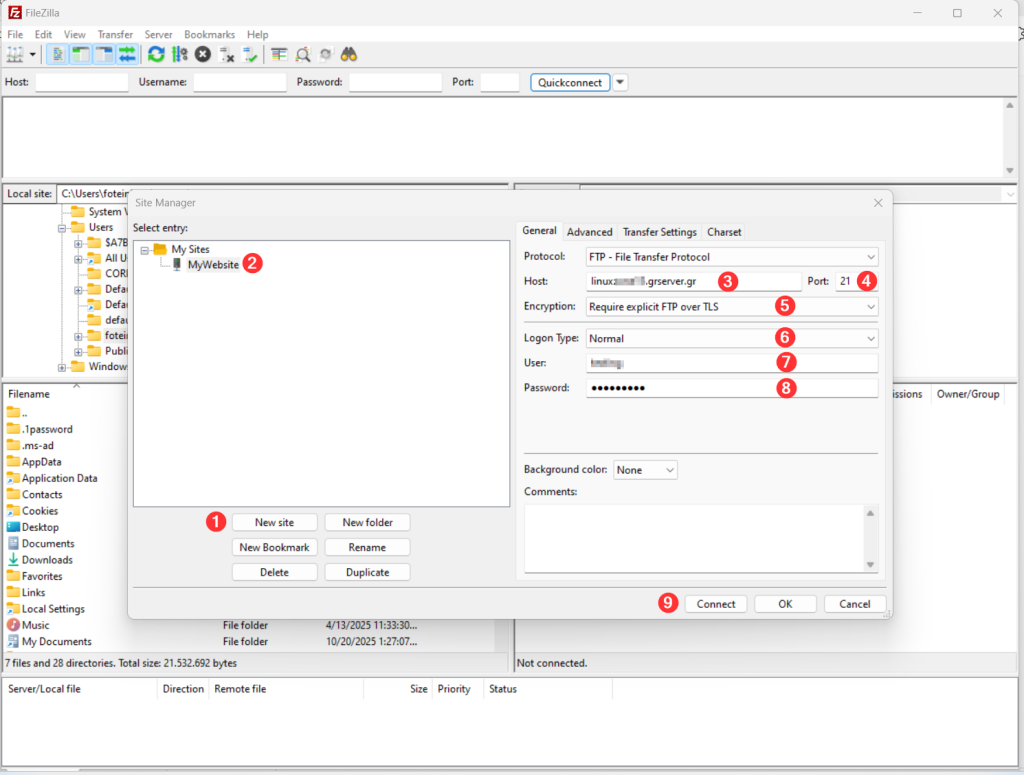Click the Refresh file lists icon
The width and height of the screenshot is (1024, 775).
[156, 54]
